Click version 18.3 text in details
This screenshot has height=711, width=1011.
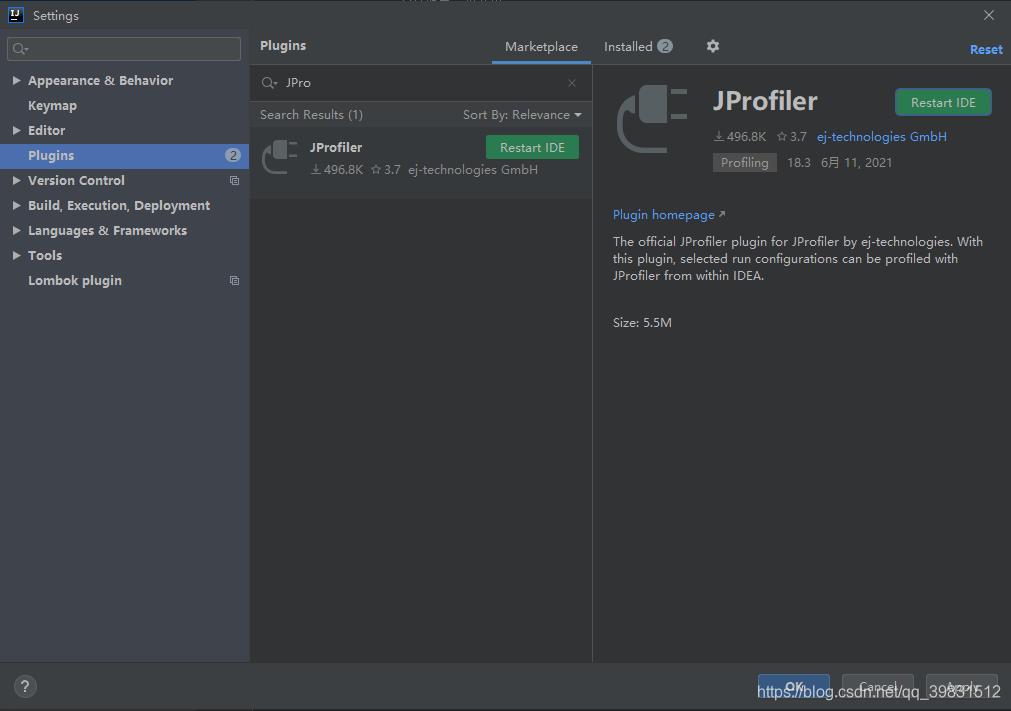[799, 163]
